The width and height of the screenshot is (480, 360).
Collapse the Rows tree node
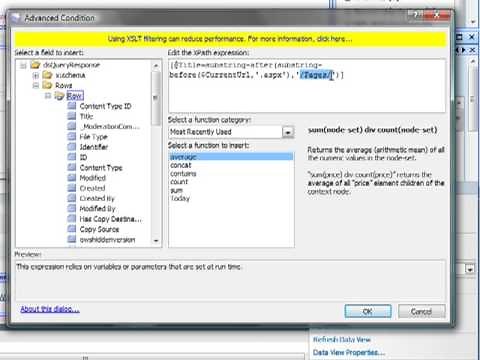pos(36,86)
